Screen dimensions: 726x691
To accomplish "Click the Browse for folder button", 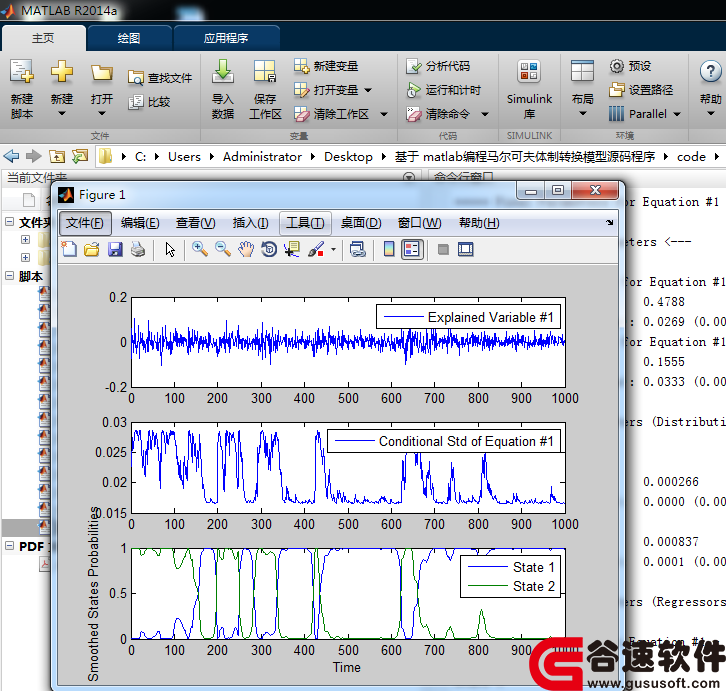I will pyautogui.click(x=80, y=157).
